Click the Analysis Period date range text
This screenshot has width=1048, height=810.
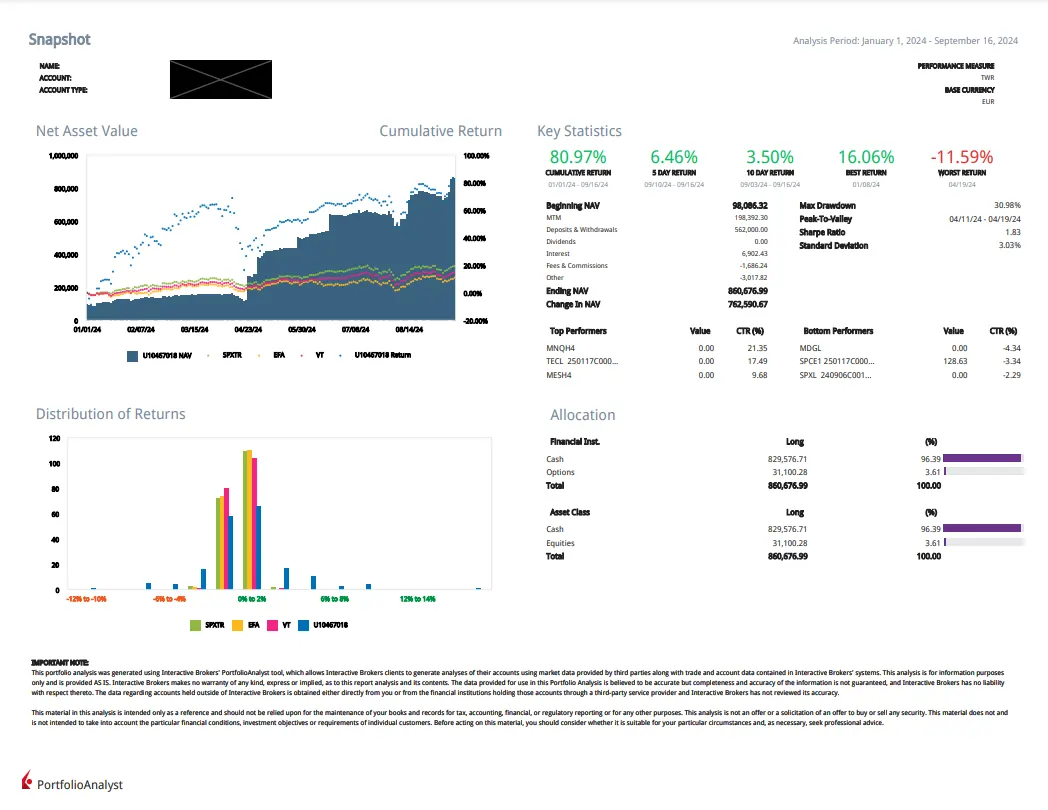[905, 41]
